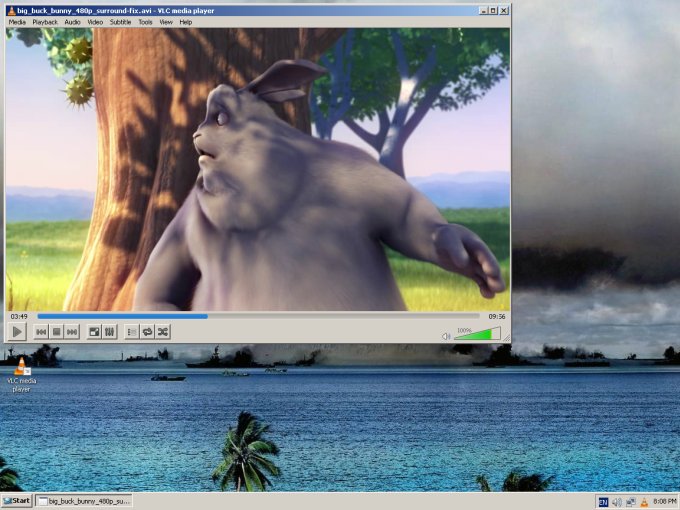680x510 pixels.
Task: Open the Audio menu
Action: (72, 22)
